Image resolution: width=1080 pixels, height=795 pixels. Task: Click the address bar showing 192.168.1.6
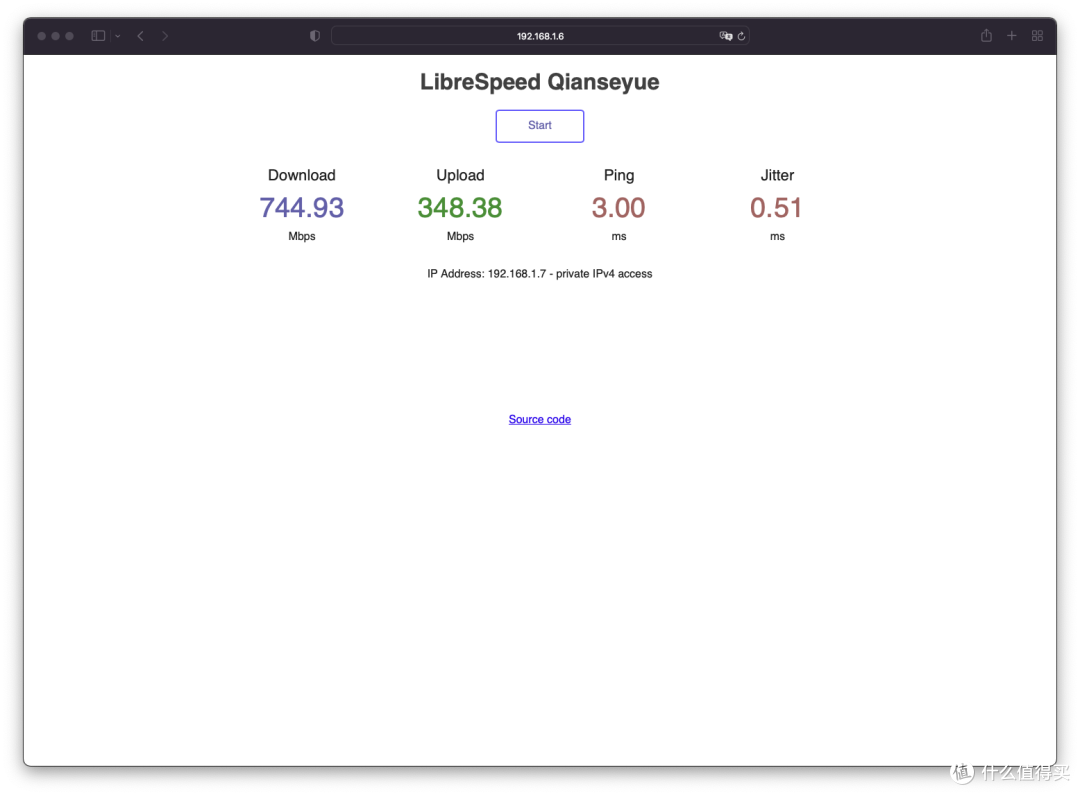coord(539,36)
